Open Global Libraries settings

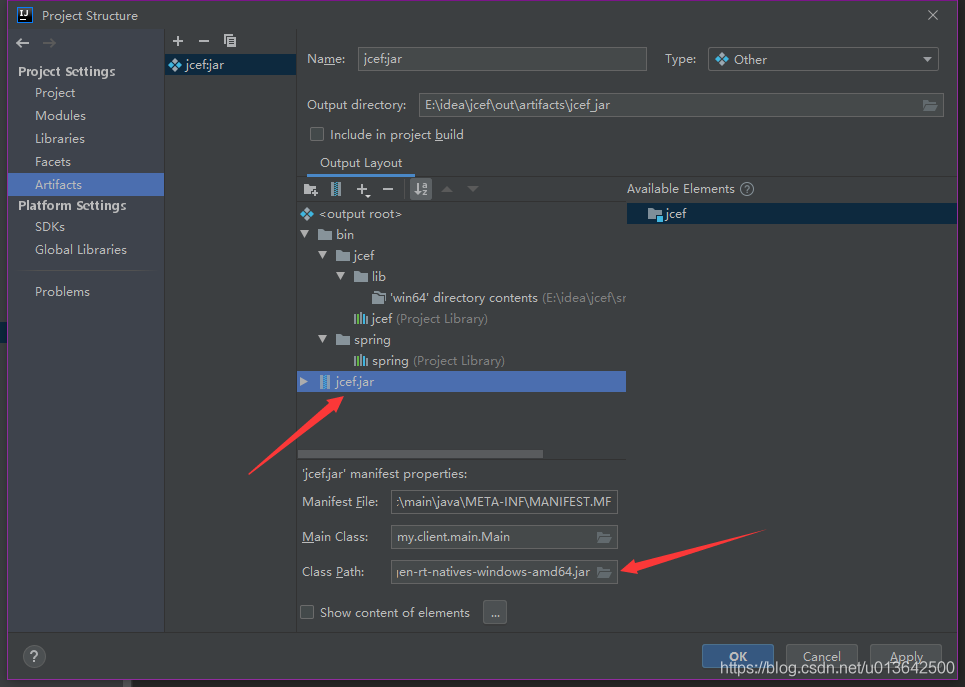(81, 249)
